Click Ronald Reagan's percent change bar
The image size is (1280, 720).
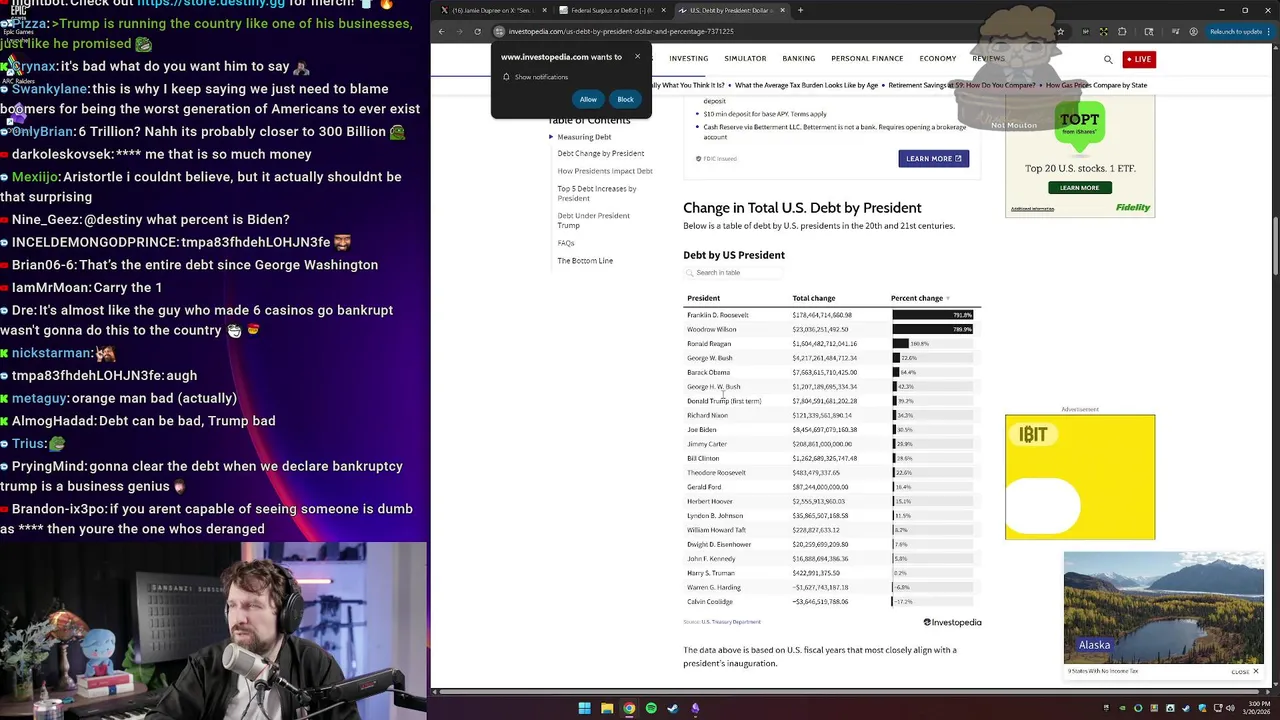coord(901,344)
